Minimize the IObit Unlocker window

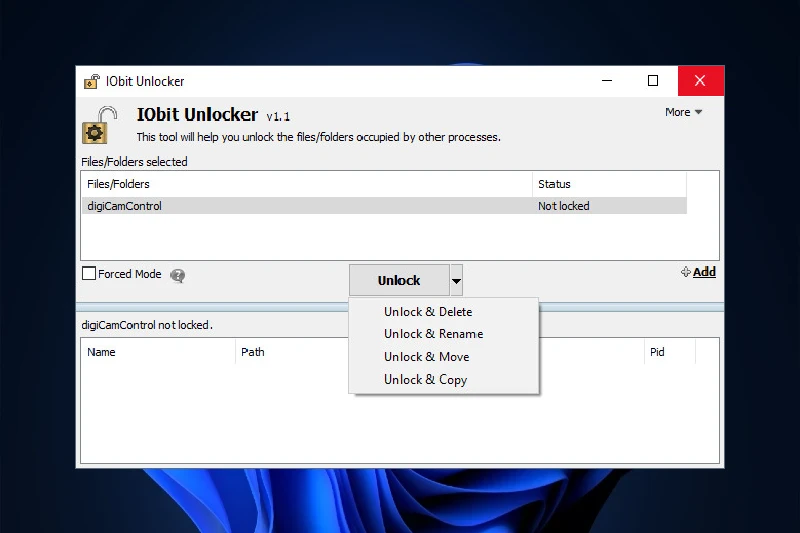pyautogui.click(x=607, y=81)
